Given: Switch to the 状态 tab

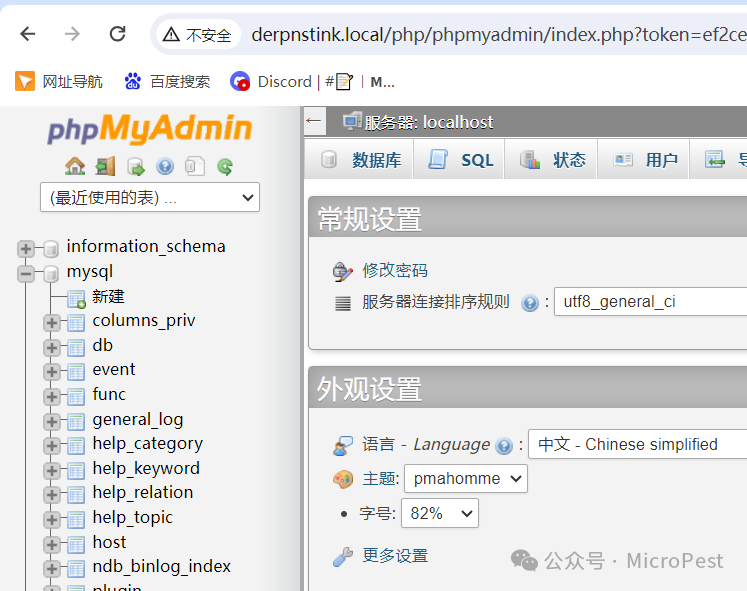Looking at the screenshot, I should tap(552, 160).
